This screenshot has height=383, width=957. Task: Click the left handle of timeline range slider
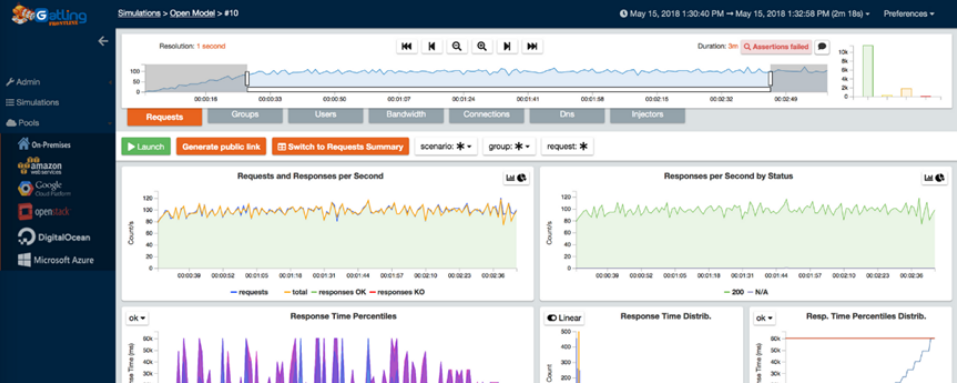[x=247, y=79]
